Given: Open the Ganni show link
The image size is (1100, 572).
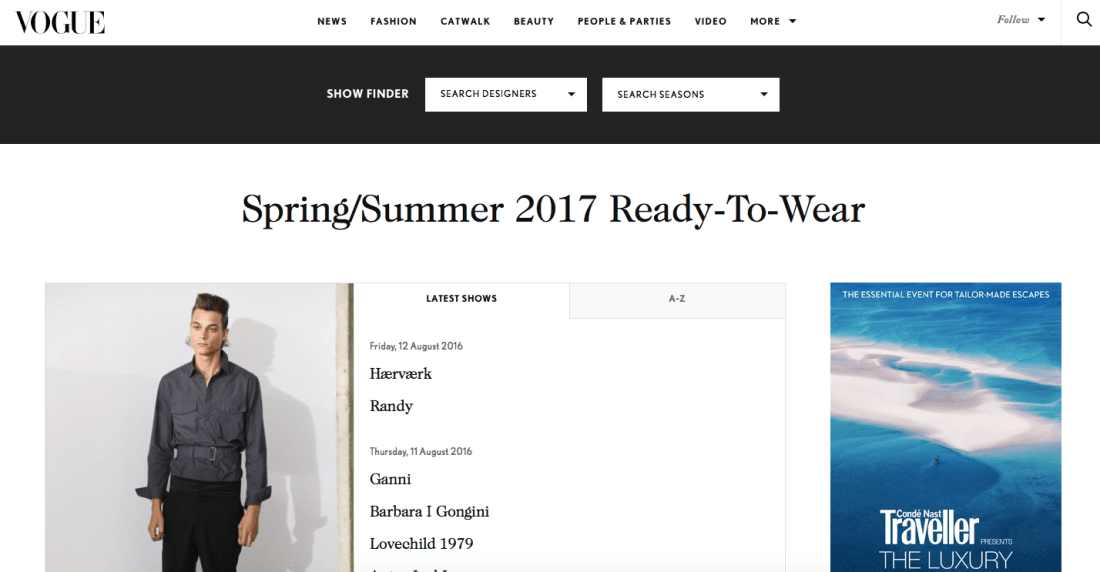Looking at the screenshot, I should pos(390,479).
